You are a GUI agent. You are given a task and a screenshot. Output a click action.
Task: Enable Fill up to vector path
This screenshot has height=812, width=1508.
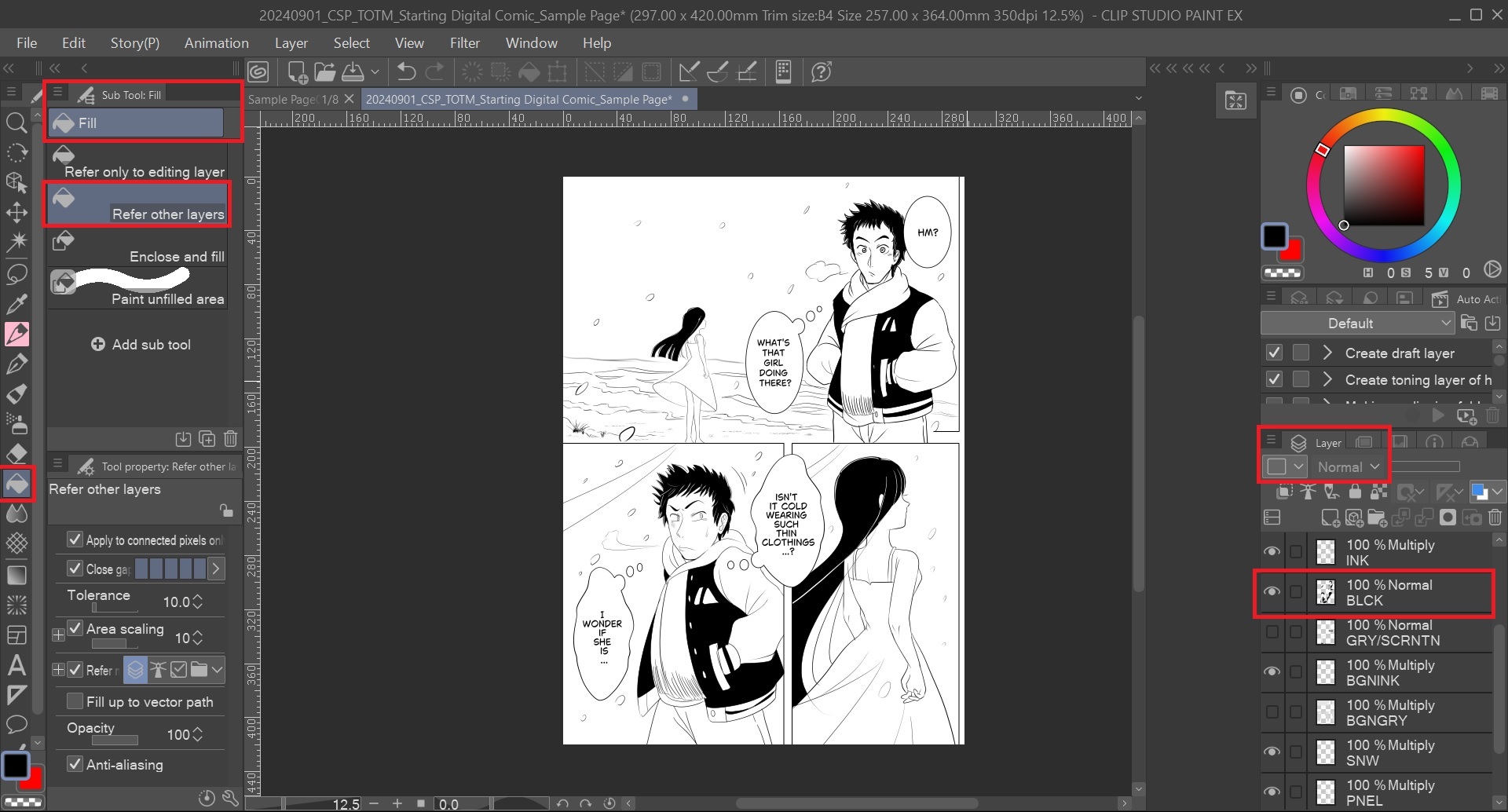click(x=75, y=701)
